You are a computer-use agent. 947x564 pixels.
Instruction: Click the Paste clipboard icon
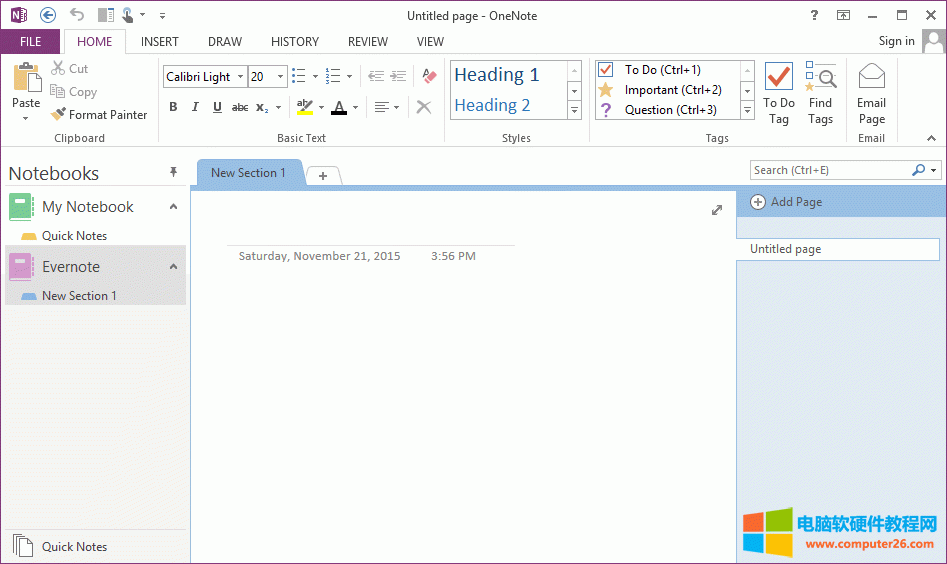(x=26, y=78)
